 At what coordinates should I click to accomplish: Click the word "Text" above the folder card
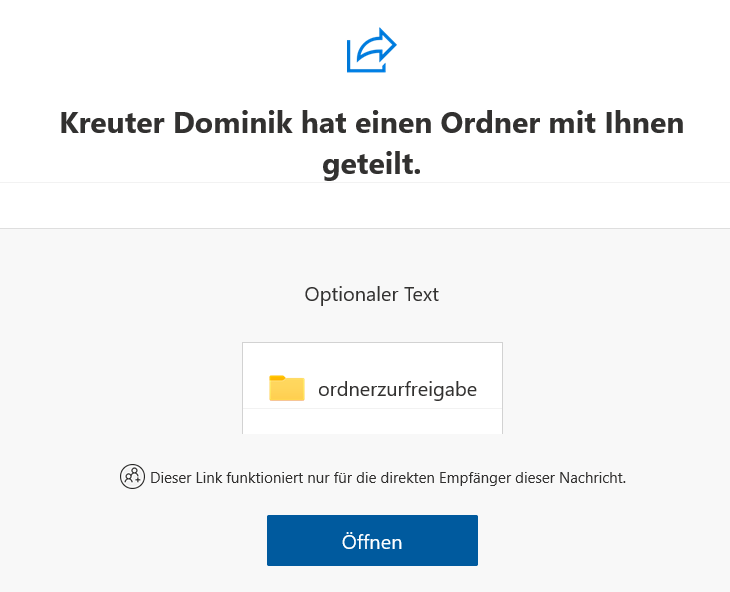point(421,295)
